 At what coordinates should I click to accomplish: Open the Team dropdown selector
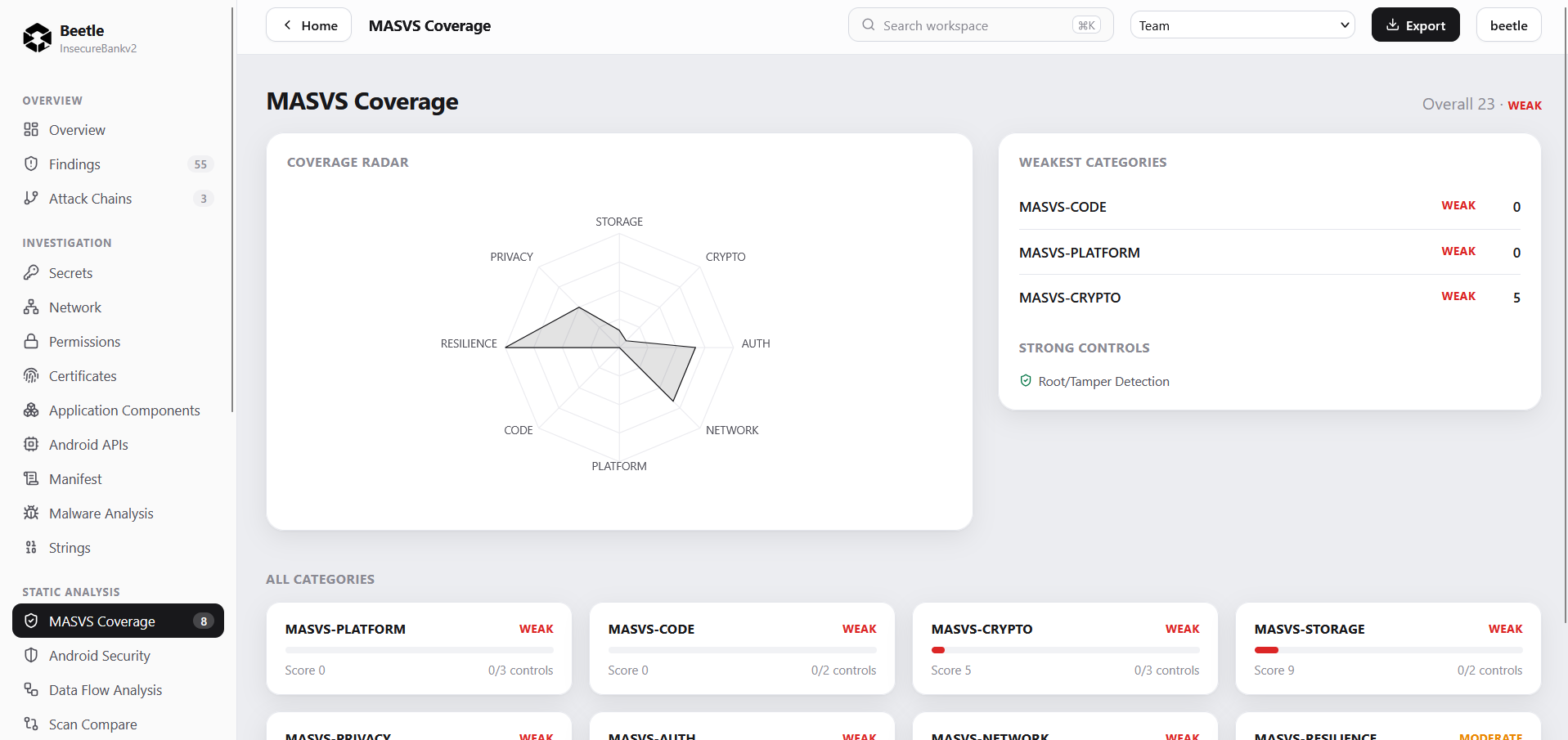1242,25
